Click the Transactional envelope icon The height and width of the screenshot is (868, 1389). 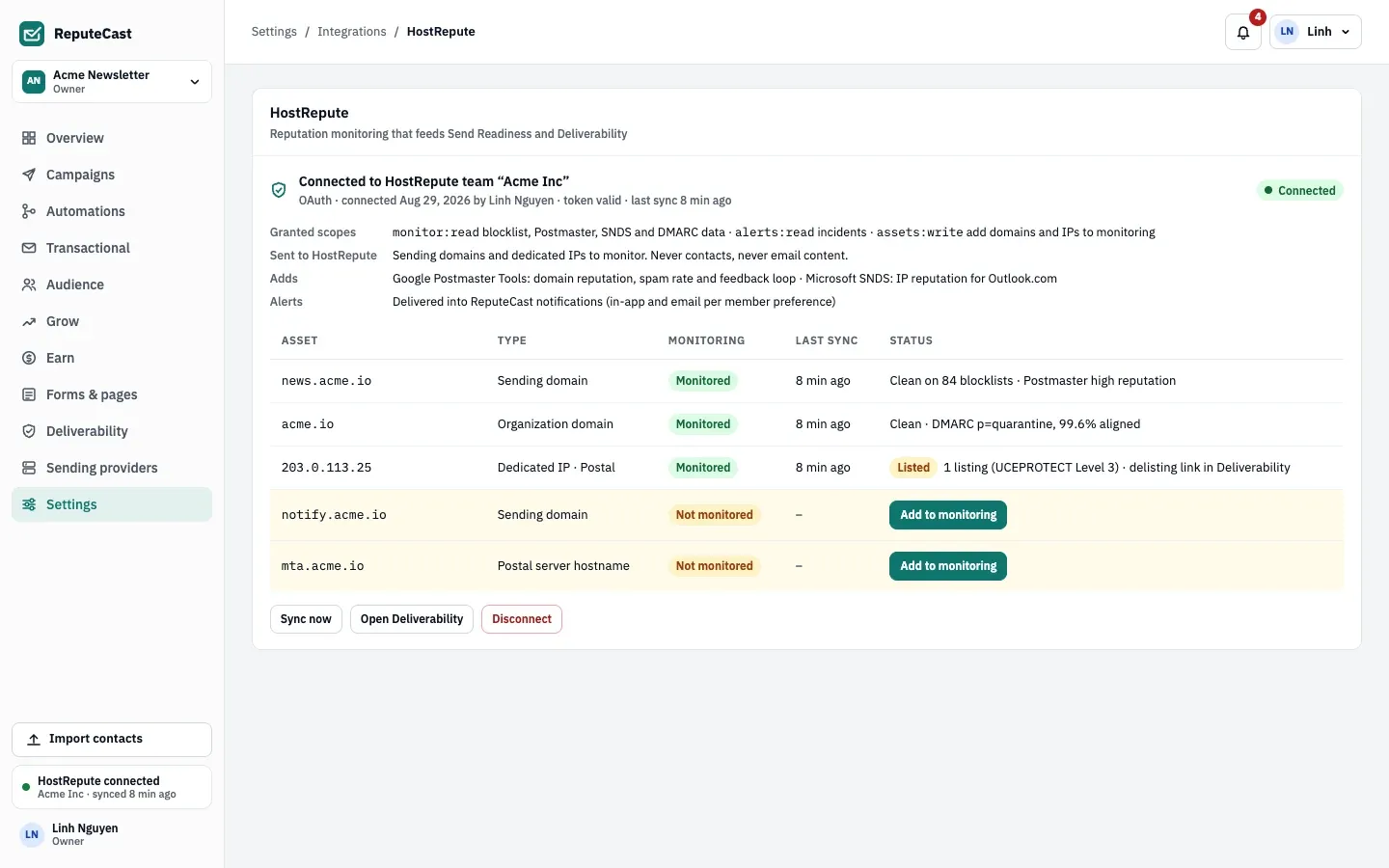(x=29, y=248)
